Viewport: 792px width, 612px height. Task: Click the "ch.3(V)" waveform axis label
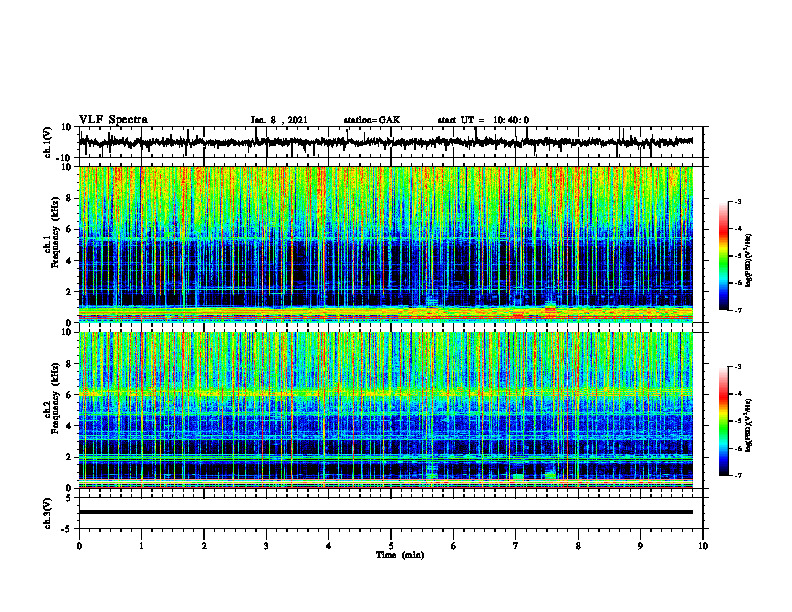tap(48, 513)
